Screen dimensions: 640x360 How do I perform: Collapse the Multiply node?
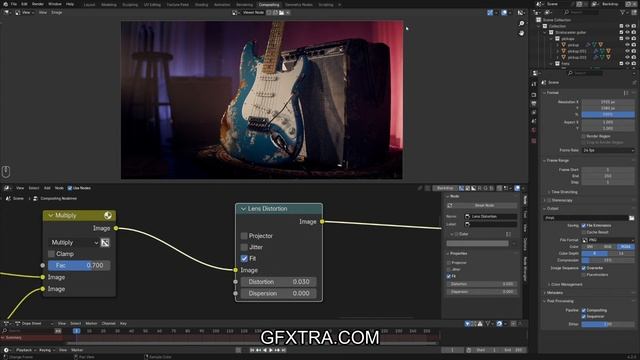(51, 216)
